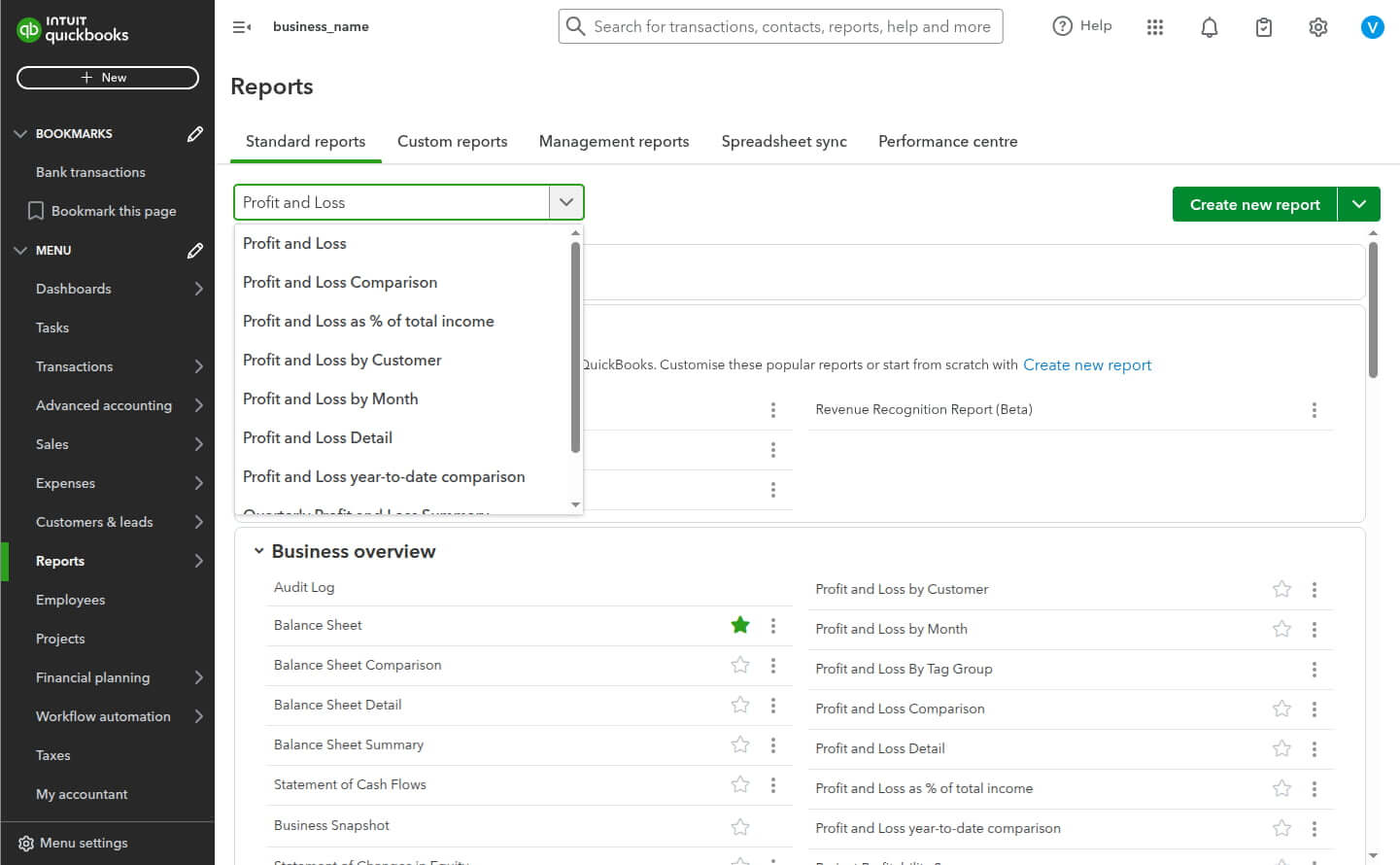Click the Bookmark this page icon

(x=36, y=211)
